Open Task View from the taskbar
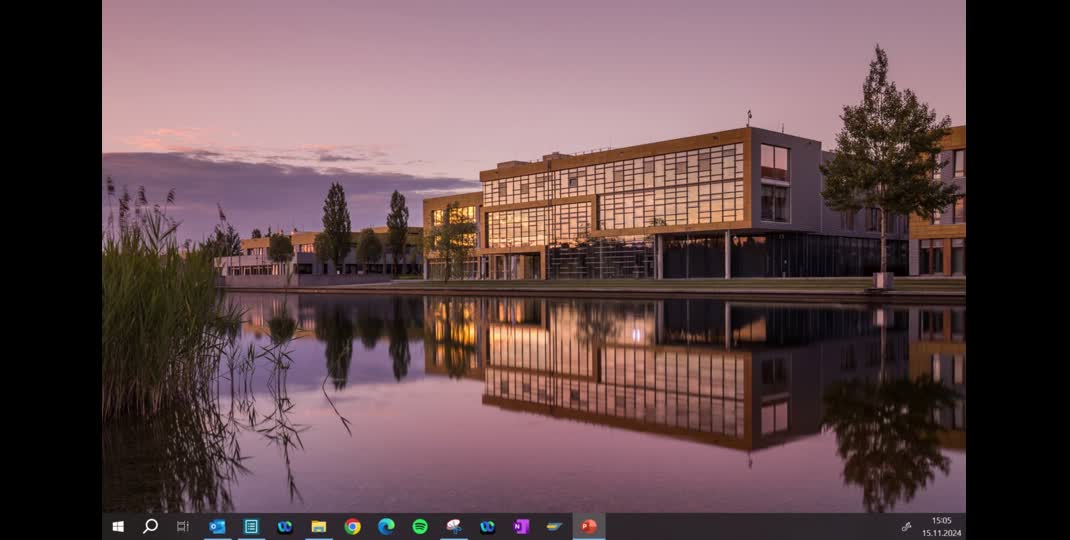This screenshot has height=540, width=1070. click(182, 526)
